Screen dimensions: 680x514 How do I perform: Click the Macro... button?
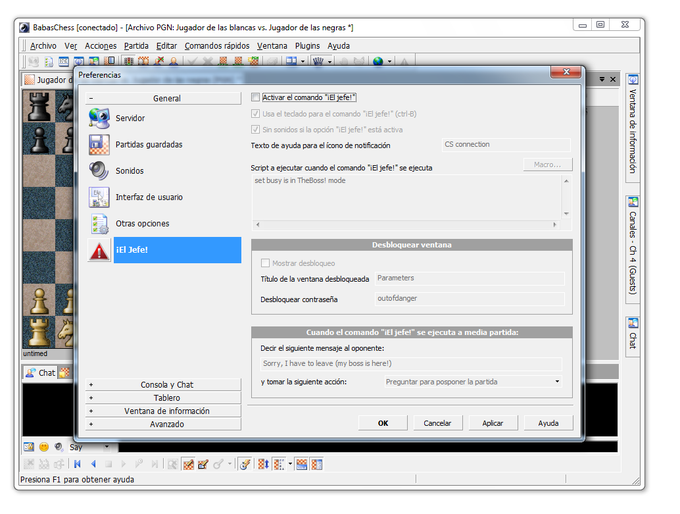pyautogui.click(x=547, y=164)
